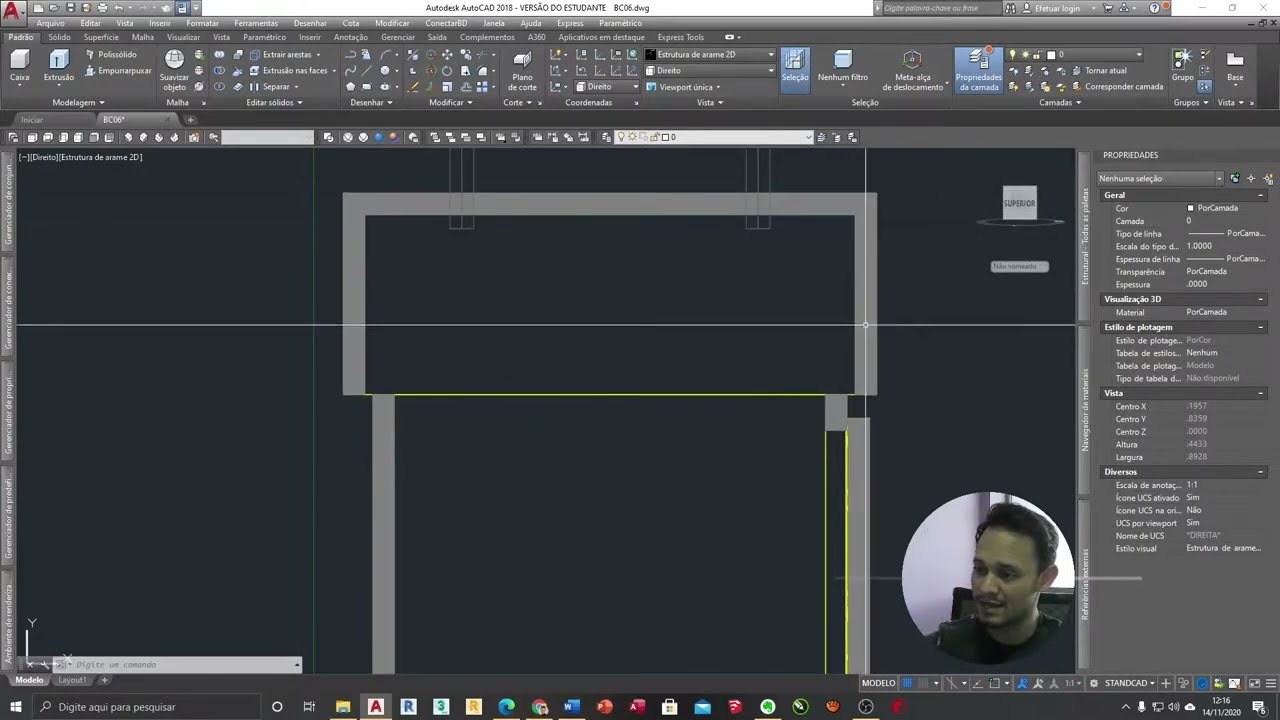Click the command line input field

[180, 664]
